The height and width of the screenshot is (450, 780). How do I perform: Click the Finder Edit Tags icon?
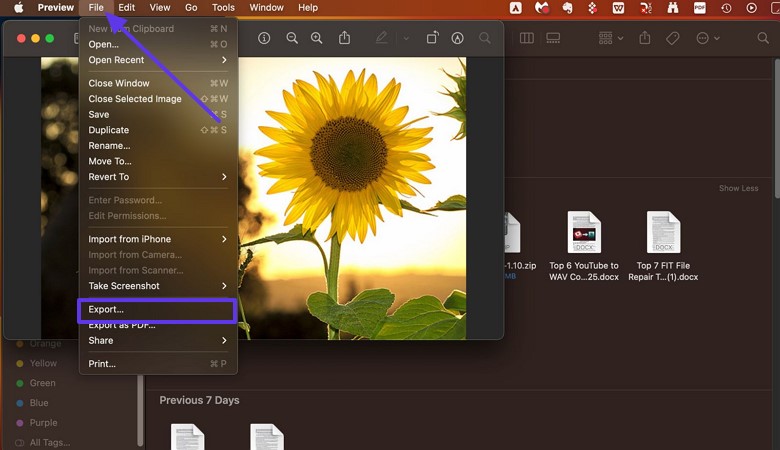pos(673,38)
